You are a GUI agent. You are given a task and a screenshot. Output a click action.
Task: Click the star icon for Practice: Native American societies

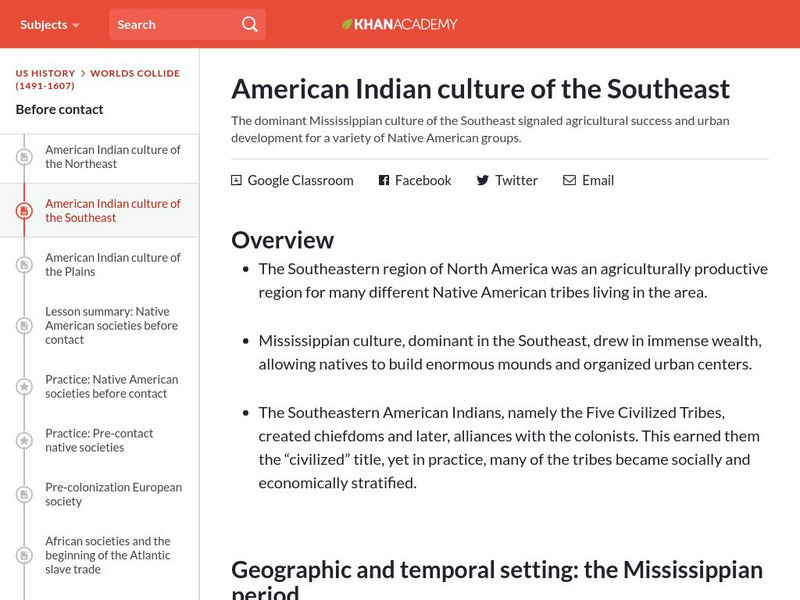(x=24, y=387)
